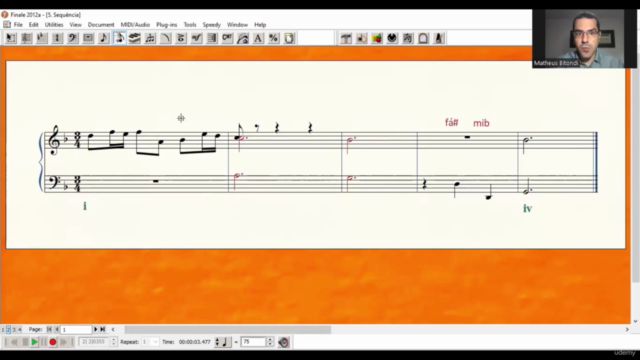Click horizontal scrollbar right arrow
Image resolution: width=640 pixels, height=360 pixels.
pyautogui.click(x=627, y=329)
